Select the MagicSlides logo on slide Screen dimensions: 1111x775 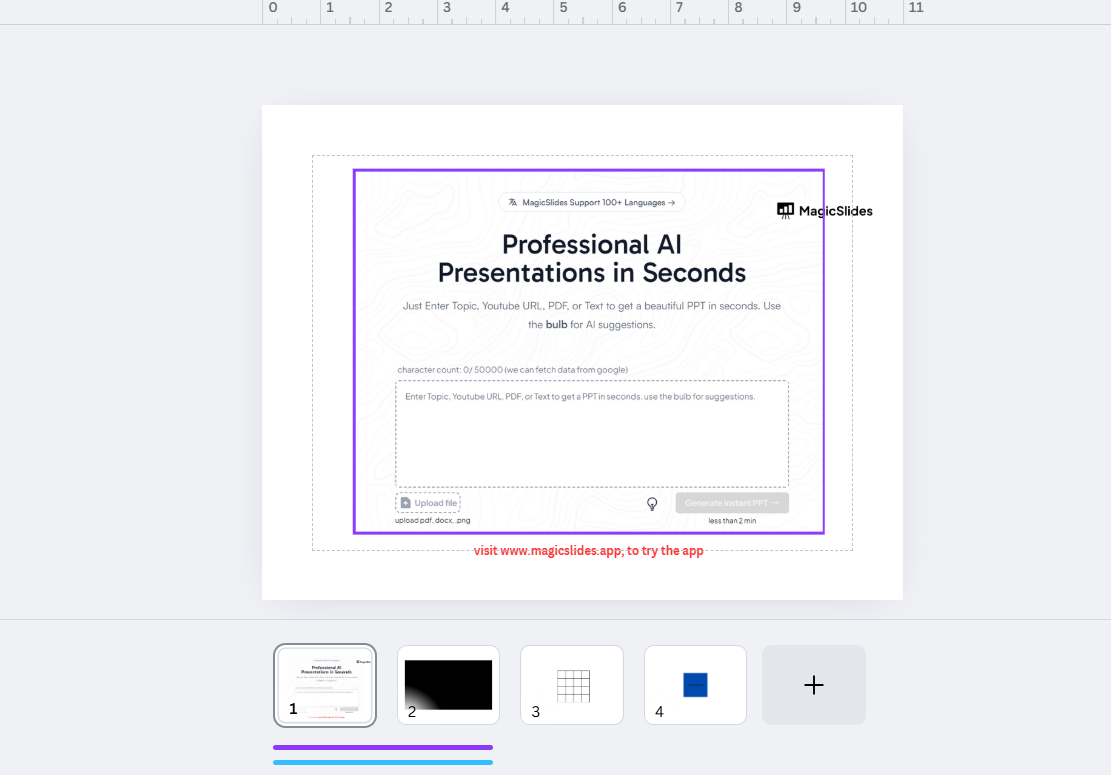825,210
